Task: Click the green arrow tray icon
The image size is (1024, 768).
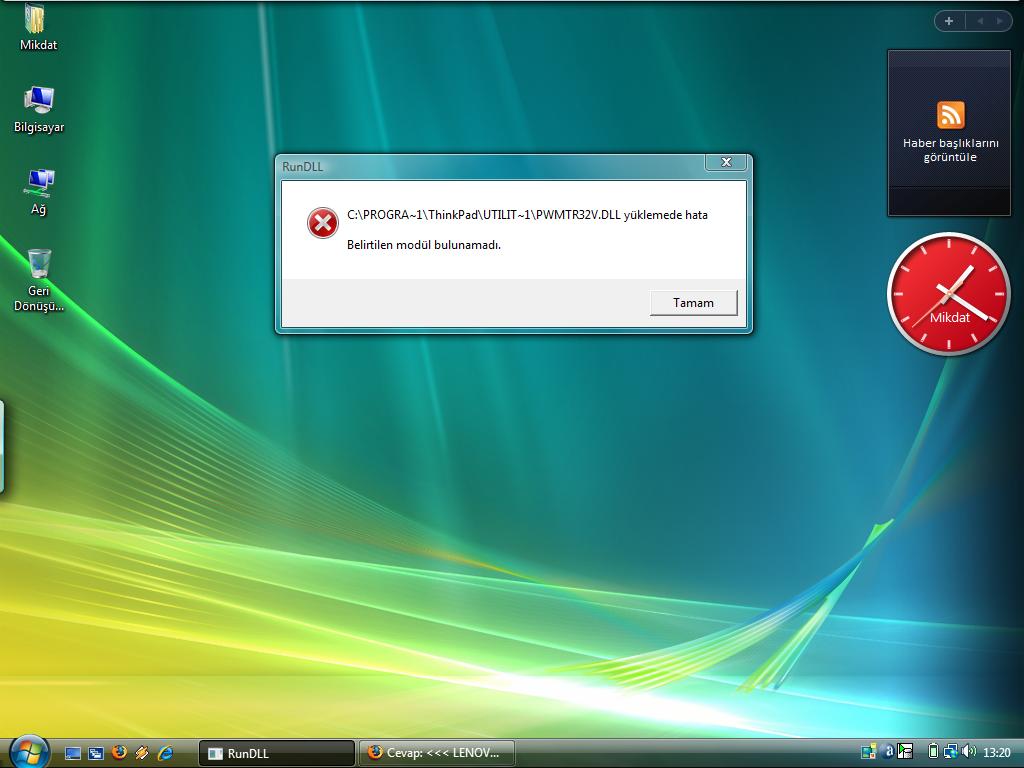Action: coord(905,752)
